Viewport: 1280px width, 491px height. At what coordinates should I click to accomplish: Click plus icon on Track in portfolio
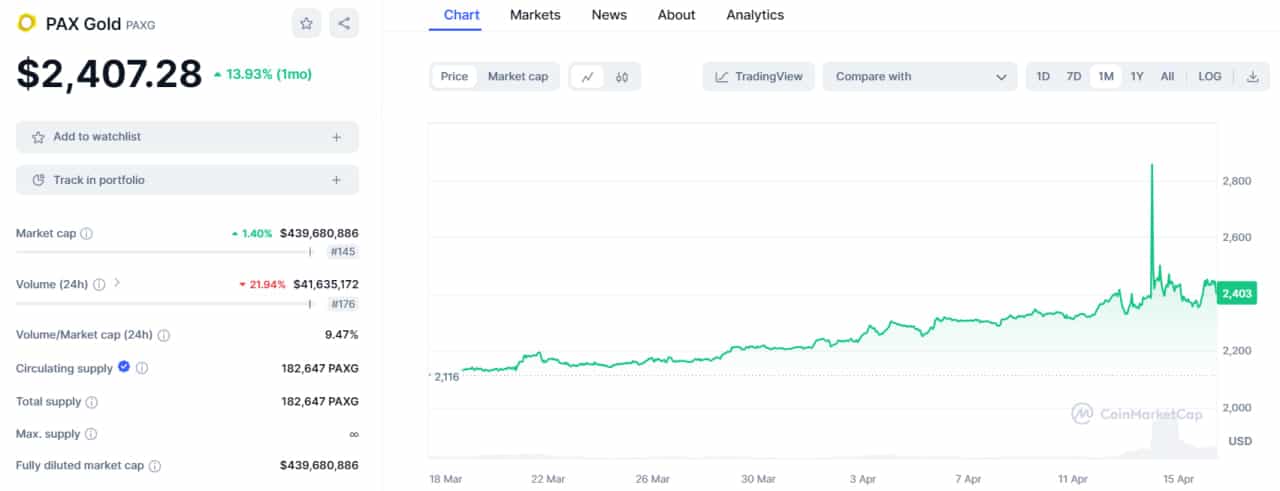[337, 180]
